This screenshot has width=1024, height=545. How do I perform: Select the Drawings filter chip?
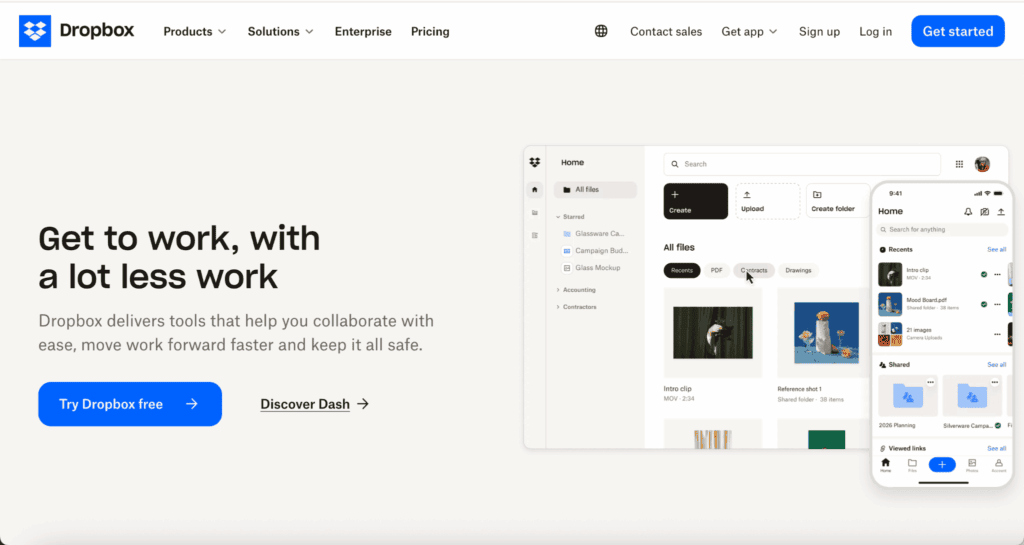click(x=798, y=270)
